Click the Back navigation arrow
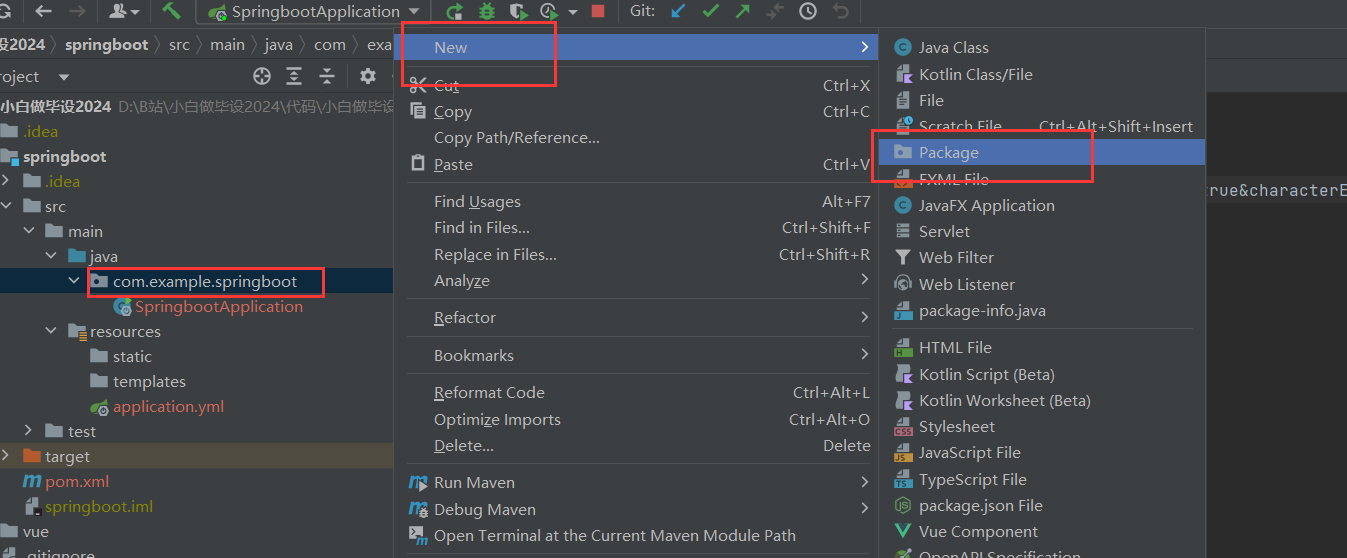The width and height of the screenshot is (1347, 558). pyautogui.click(x=43, y=11)
